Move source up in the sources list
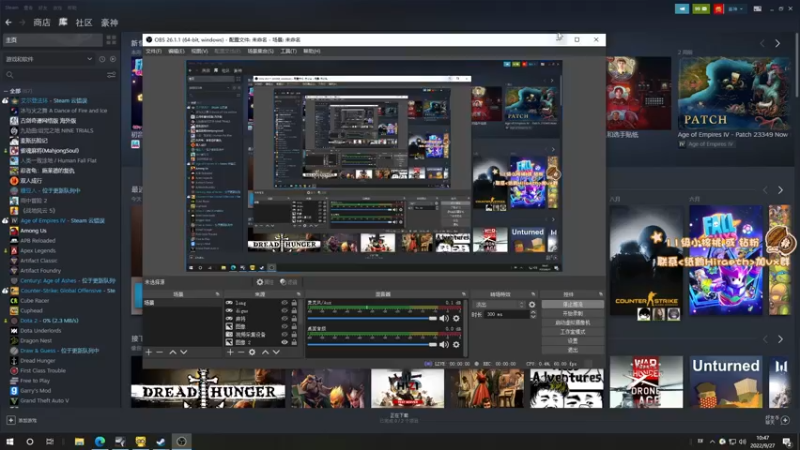800x450 pixels. pos(265,352)
